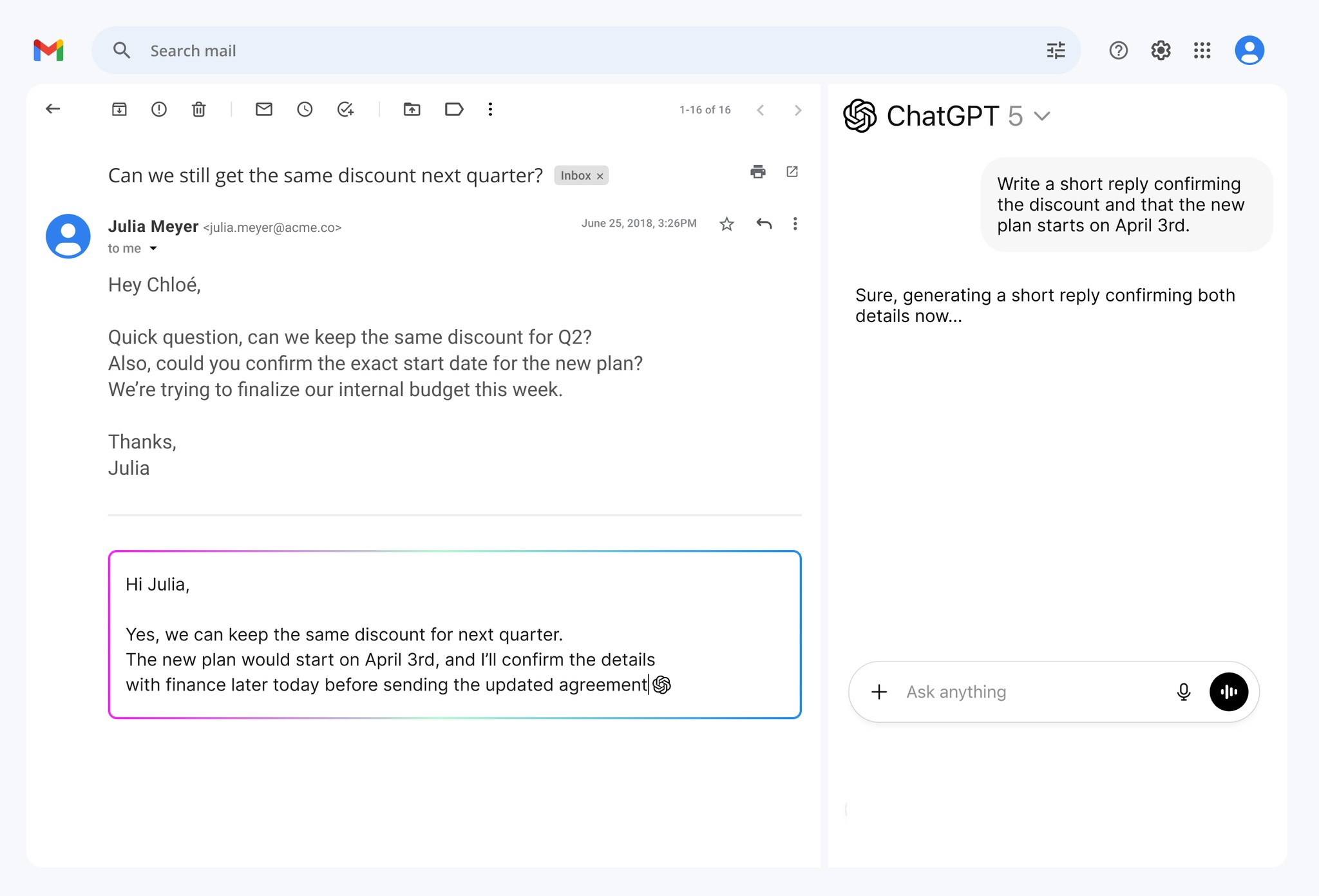The height and width of the screenshot is (896, 1319).
Task: Go back to the inbox list
Action: click(53, 110)
